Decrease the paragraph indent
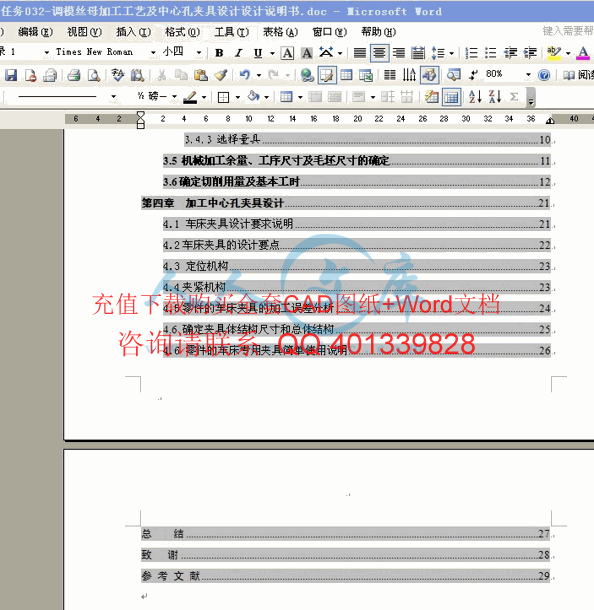The image size is (594, 610). tap(510, 53)
